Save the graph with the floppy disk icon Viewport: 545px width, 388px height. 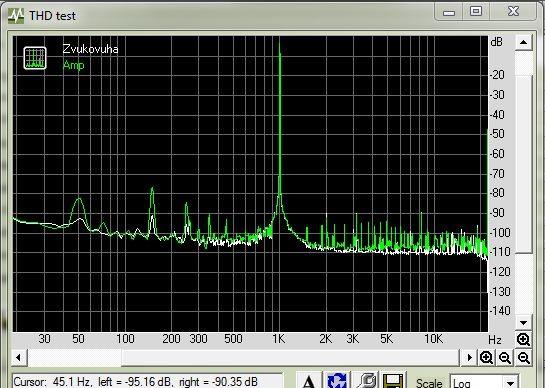tap(393, 381)
